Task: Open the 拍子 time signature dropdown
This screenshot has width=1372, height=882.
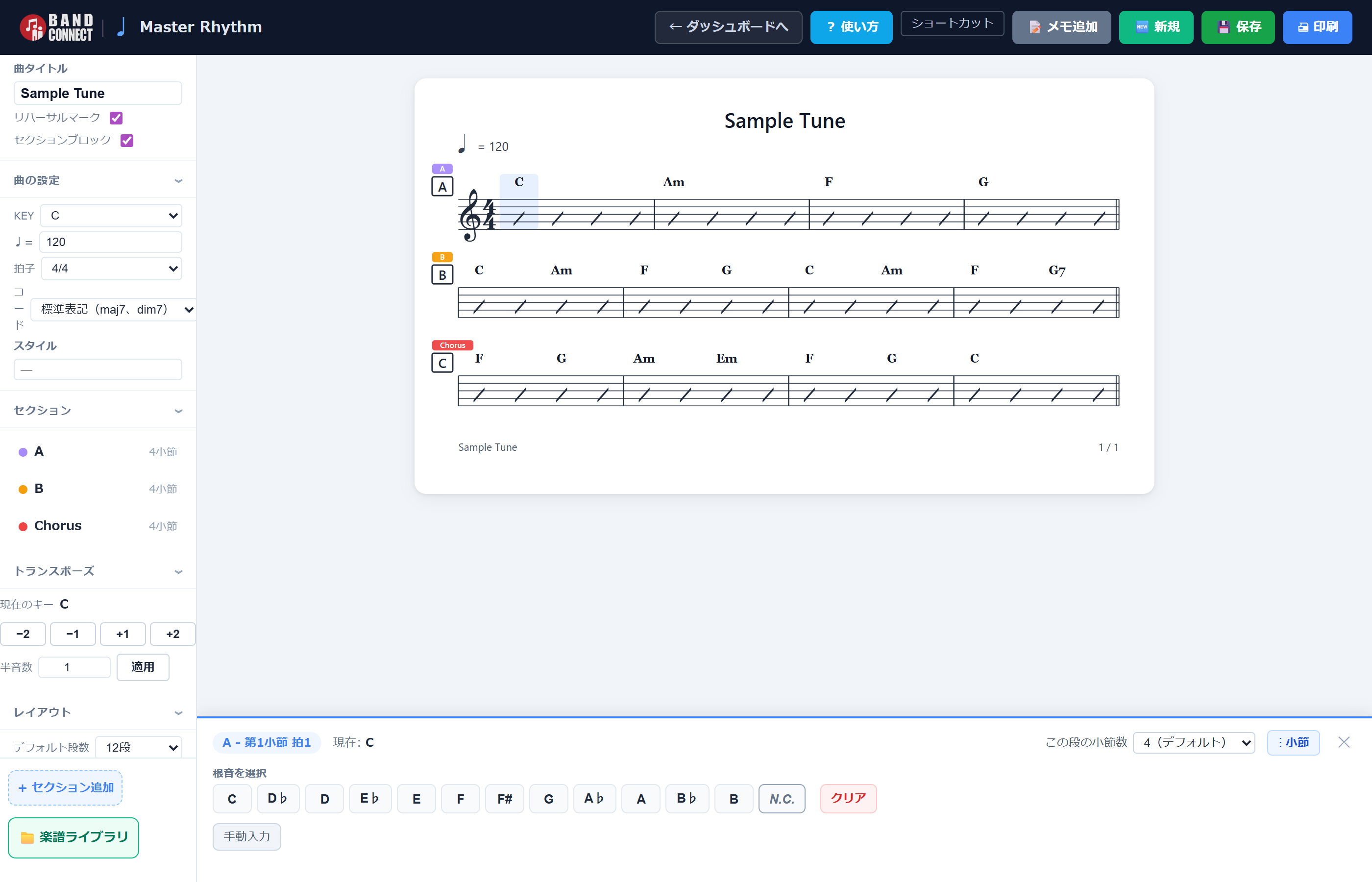Action: pyautogui.click(x=112, y=269)
